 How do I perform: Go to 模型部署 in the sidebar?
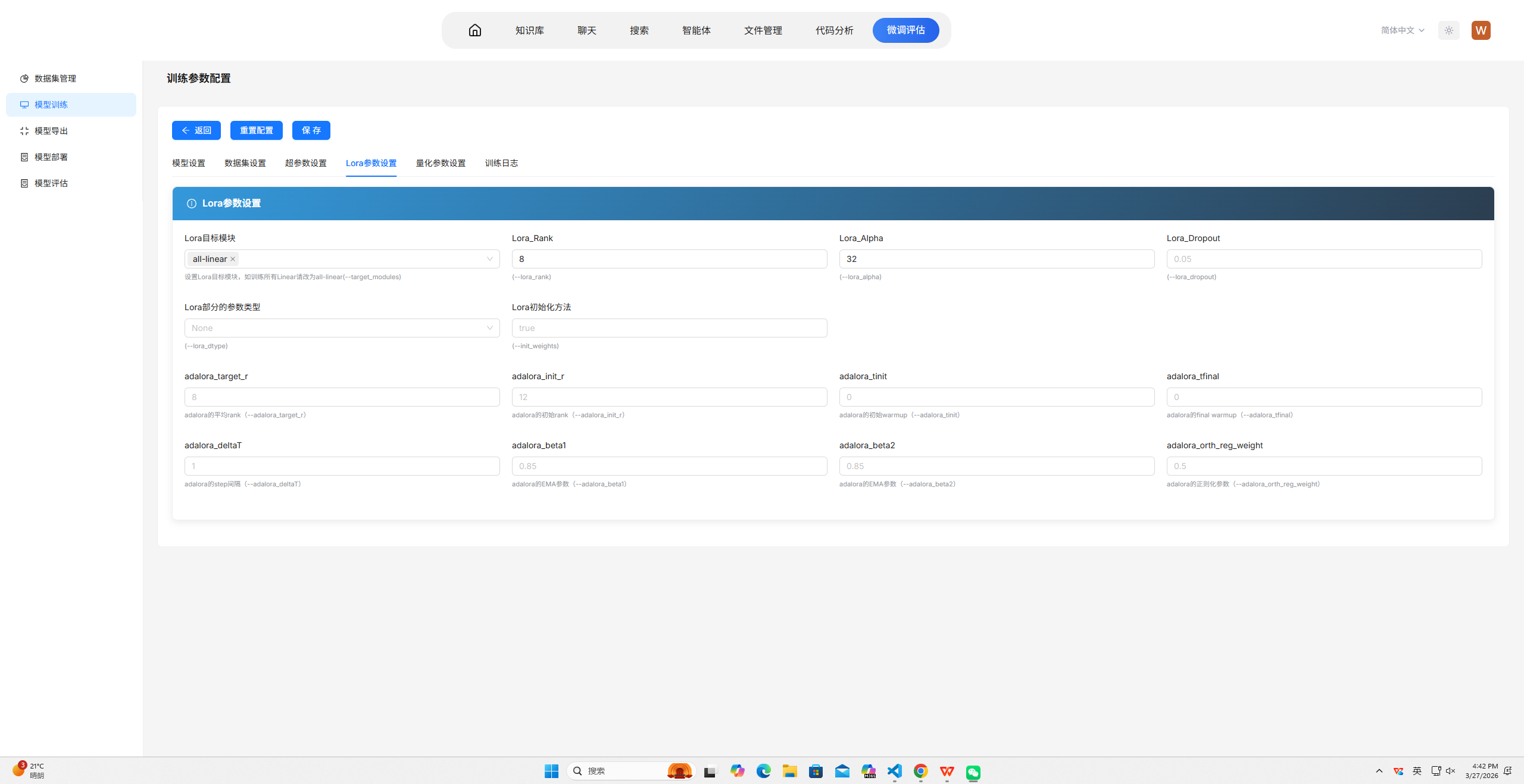(51, 157)
